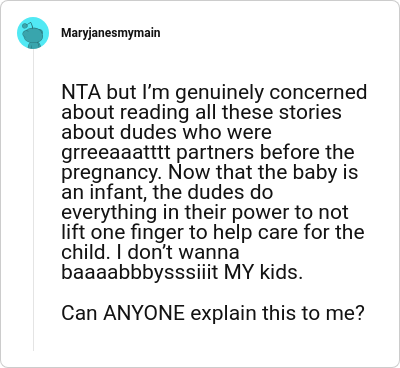Select the text "Can ANYONE explain this to me?"
400x368 pixels.
(x=212, y=313)
